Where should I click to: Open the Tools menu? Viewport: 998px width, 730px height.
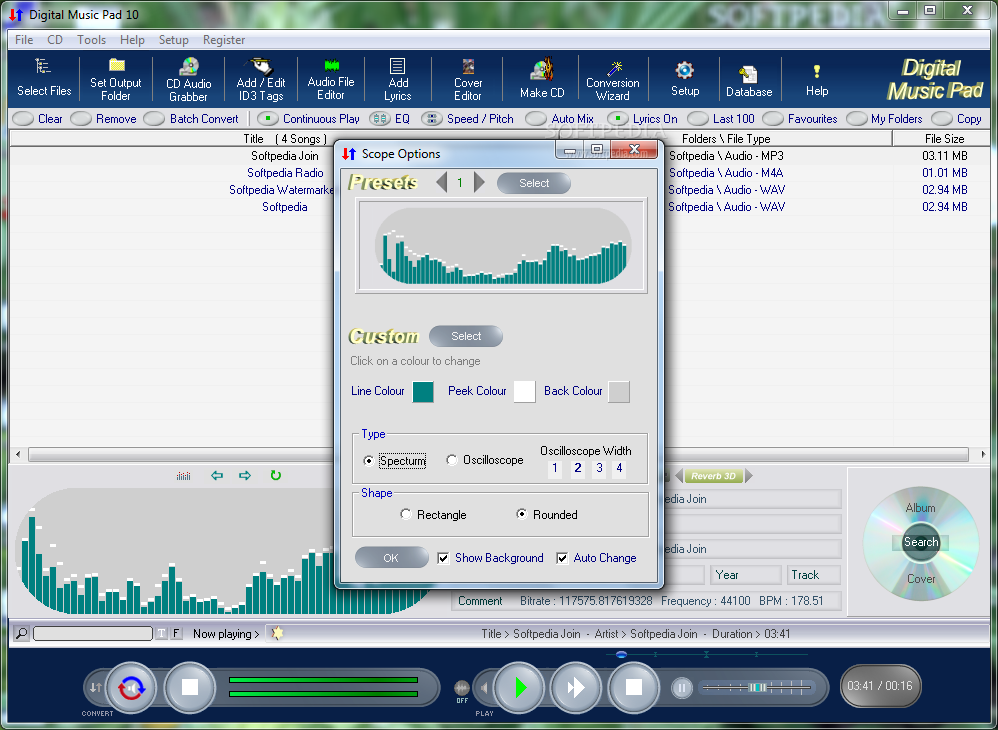point(92,39)
